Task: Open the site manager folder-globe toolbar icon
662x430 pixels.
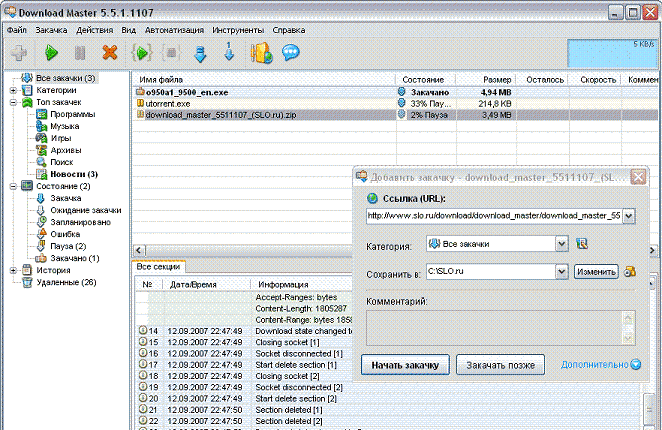Action: [x=261, y=53]
